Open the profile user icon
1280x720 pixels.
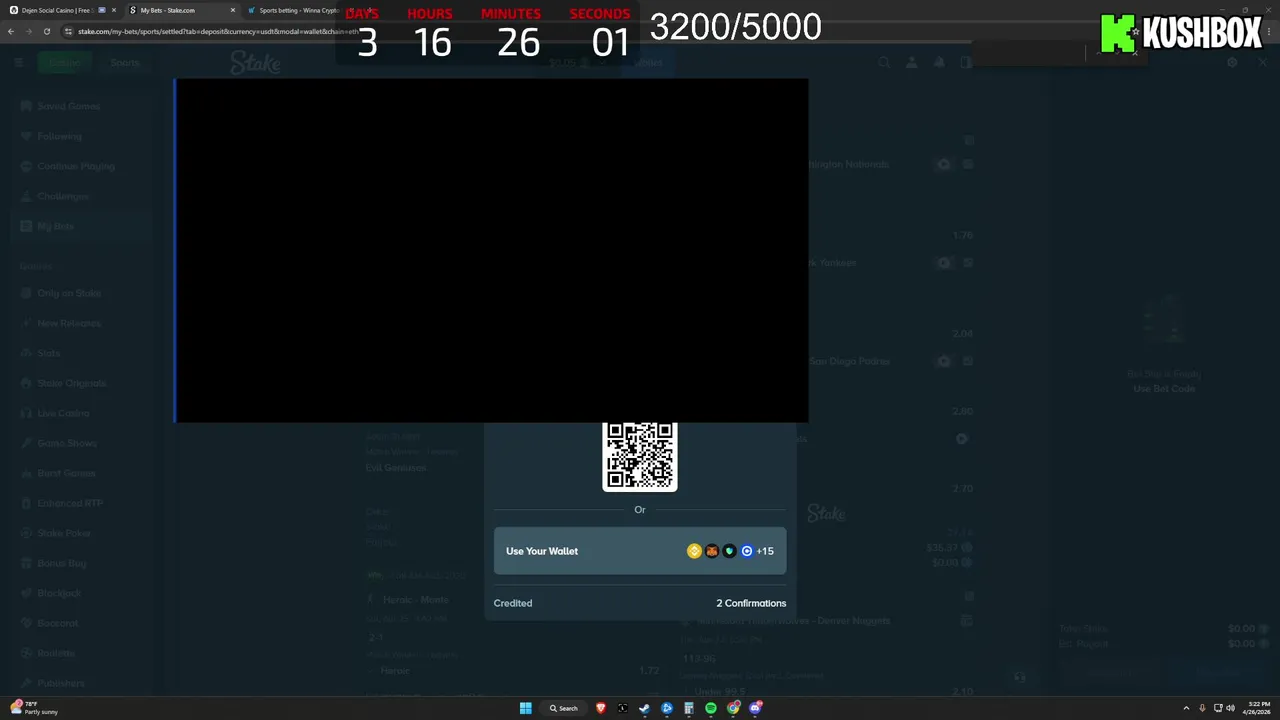tap(912, 62)
